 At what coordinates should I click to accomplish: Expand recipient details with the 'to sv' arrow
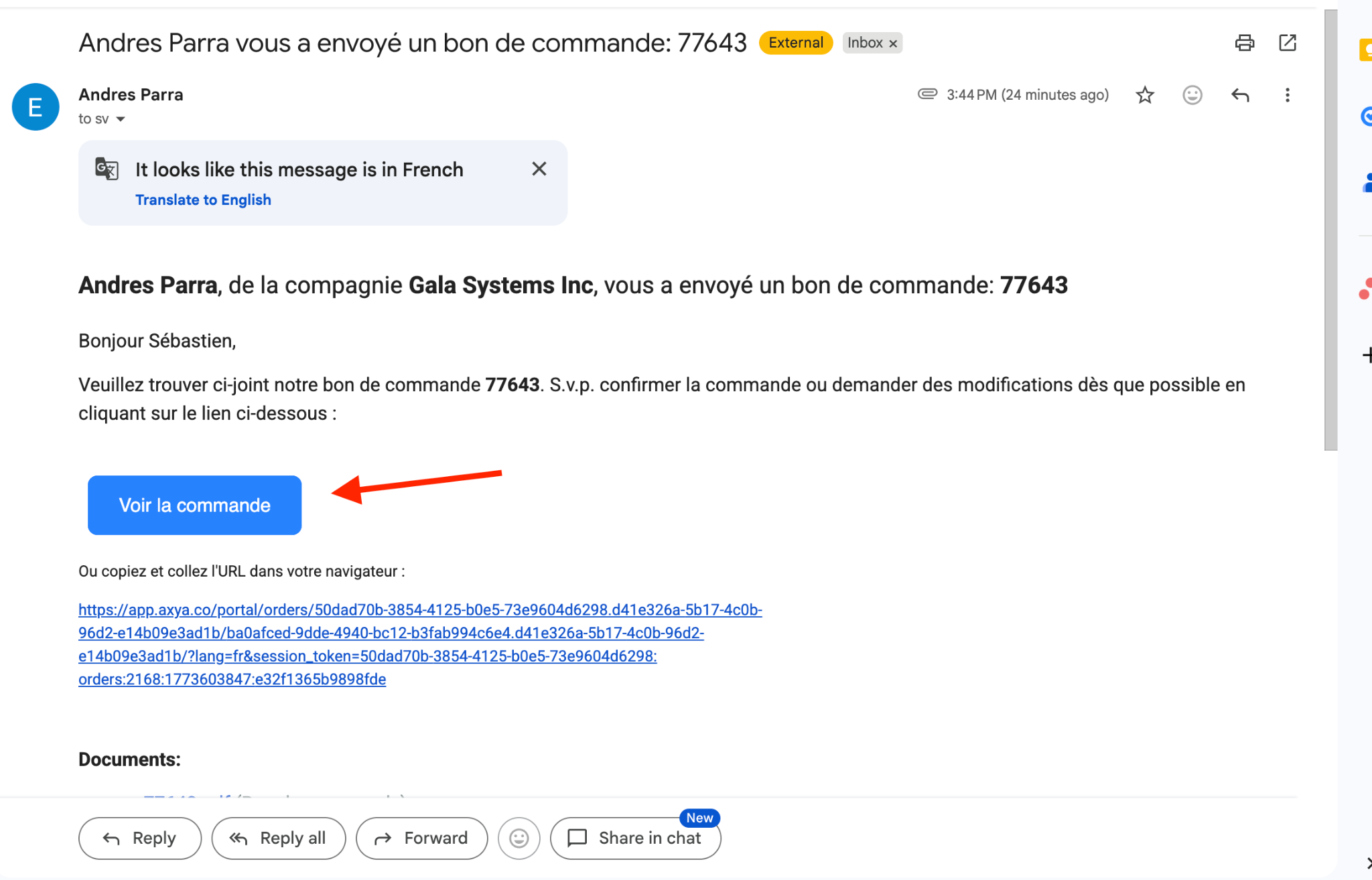pyautogui.click(x=121, y=119)
